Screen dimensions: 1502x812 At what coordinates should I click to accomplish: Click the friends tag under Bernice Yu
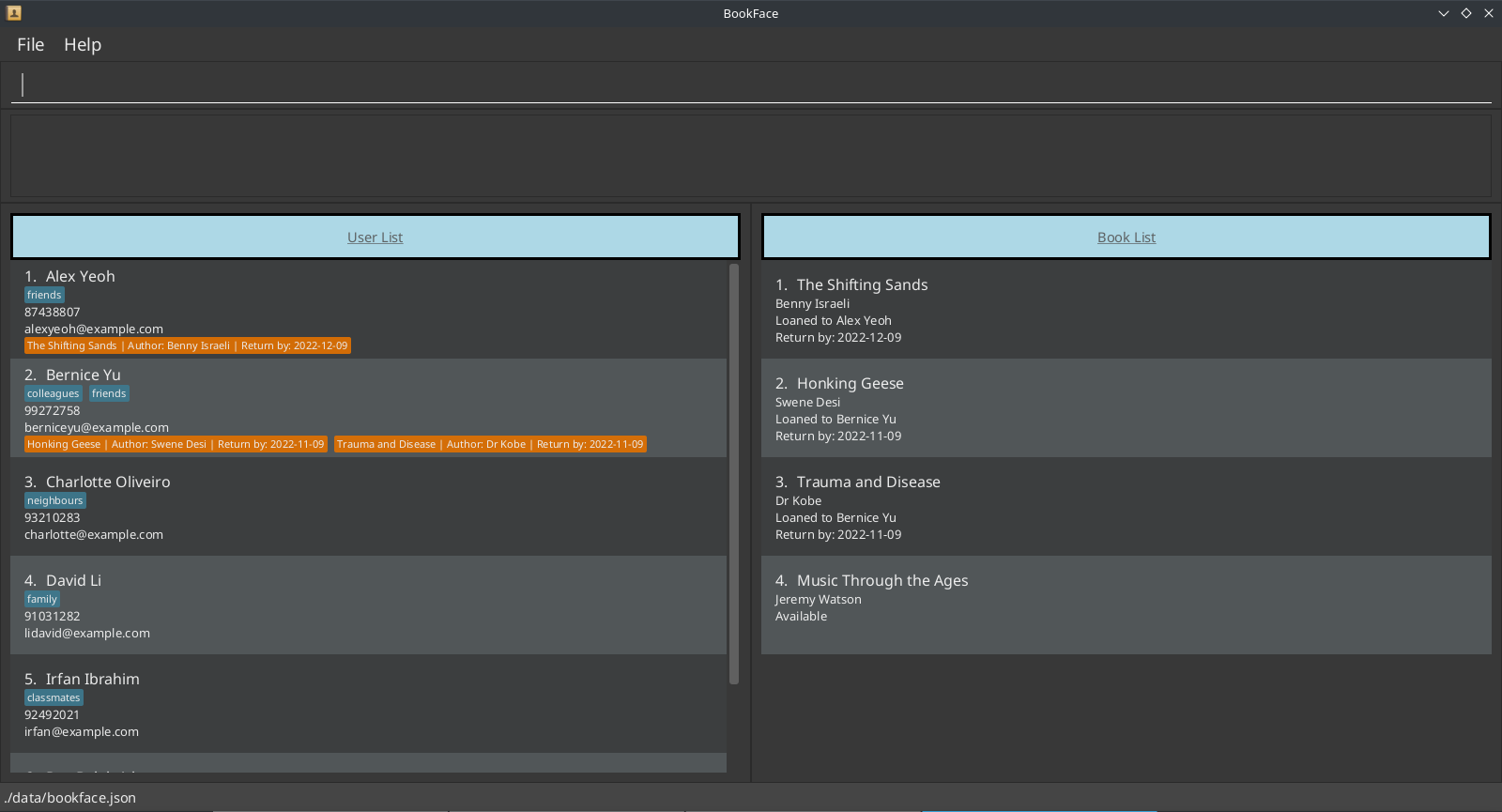point(109,393)
